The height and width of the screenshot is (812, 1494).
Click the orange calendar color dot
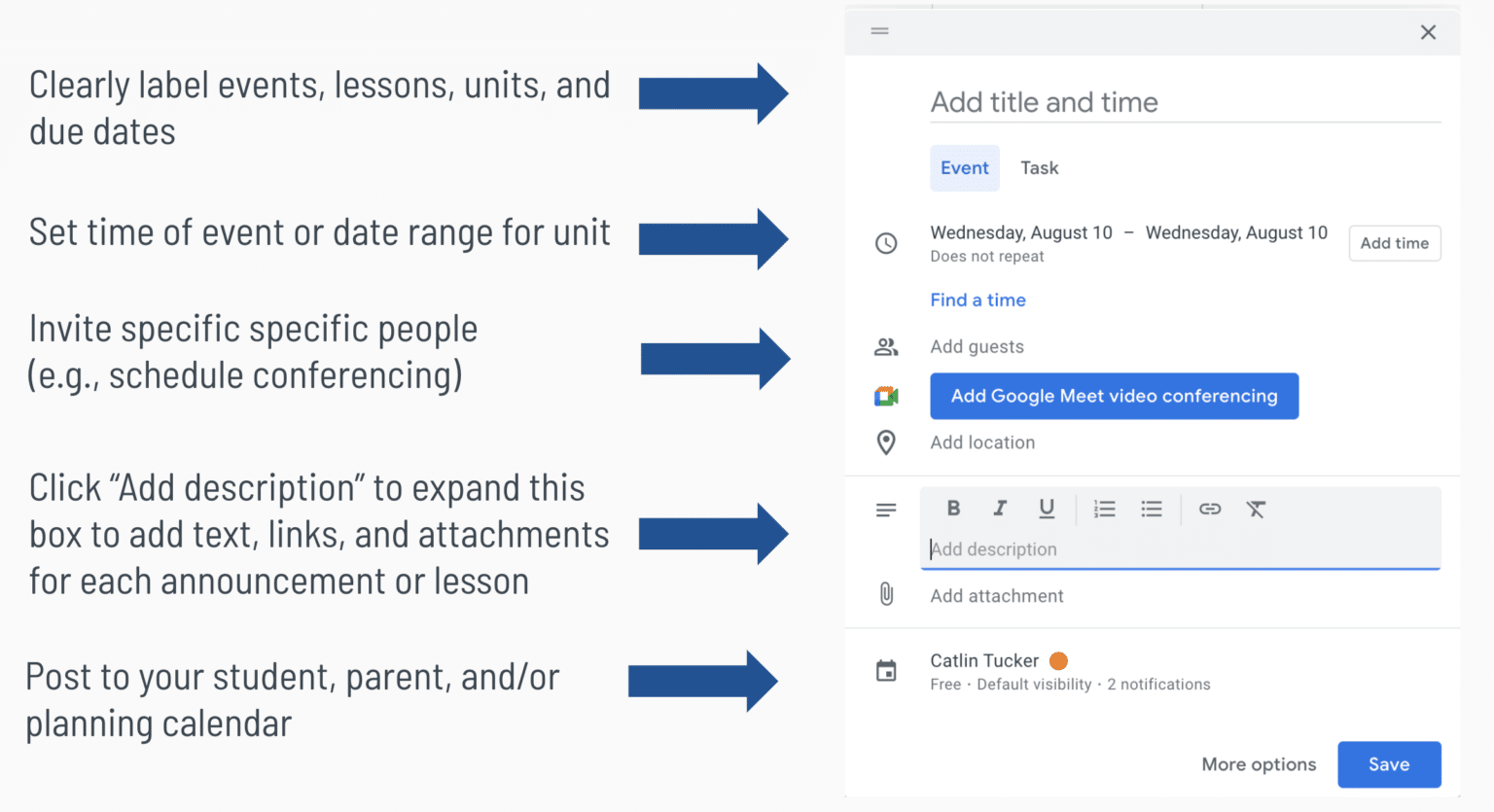pos(1059,661)
